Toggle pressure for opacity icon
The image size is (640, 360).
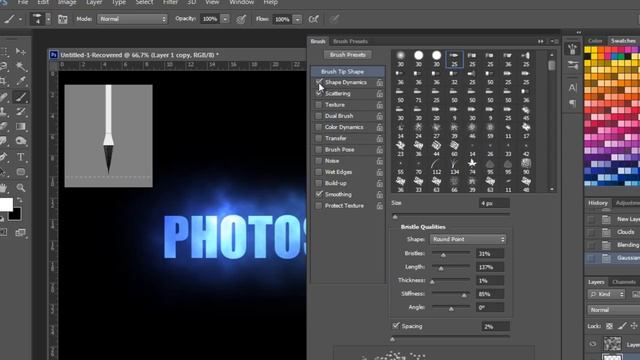pos(241,19)
